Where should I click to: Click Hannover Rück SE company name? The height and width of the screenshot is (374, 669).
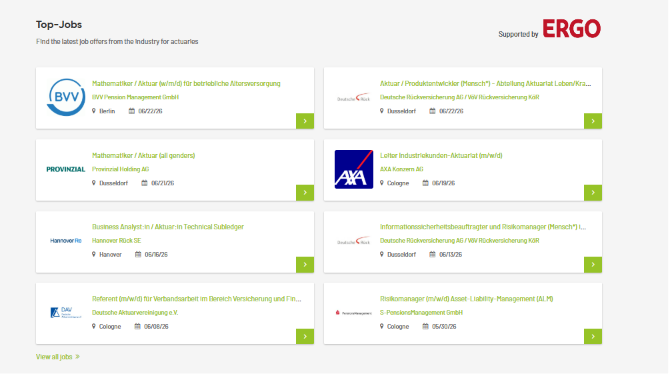(116, 241)
